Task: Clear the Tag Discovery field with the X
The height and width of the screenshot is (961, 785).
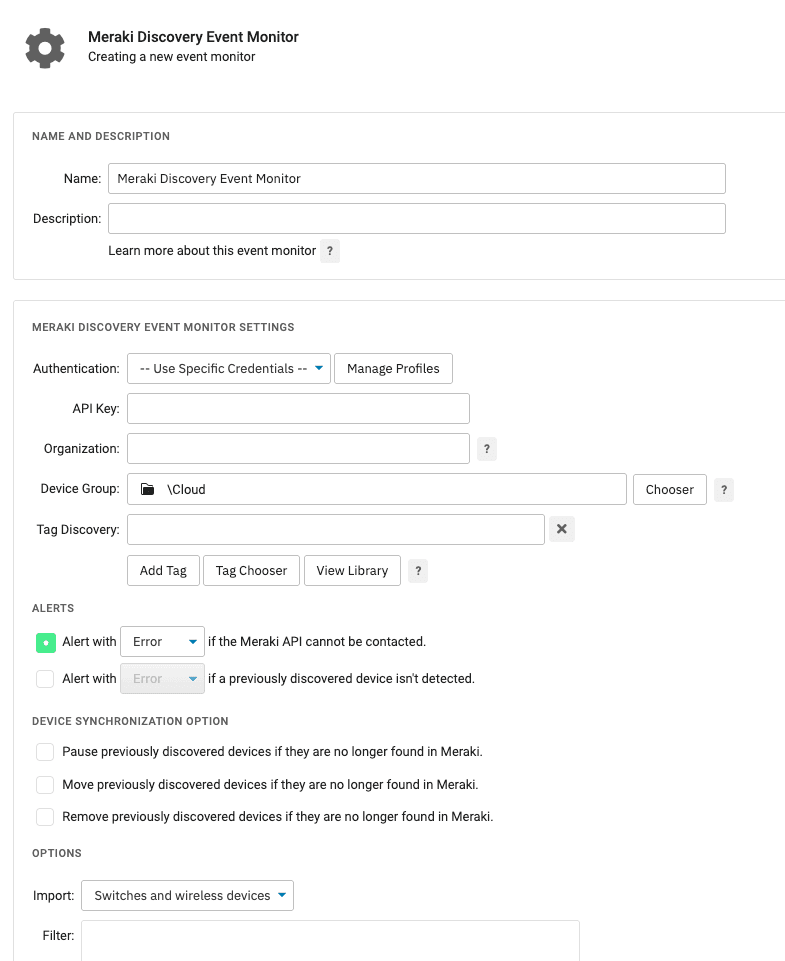Action: [561, 529]
